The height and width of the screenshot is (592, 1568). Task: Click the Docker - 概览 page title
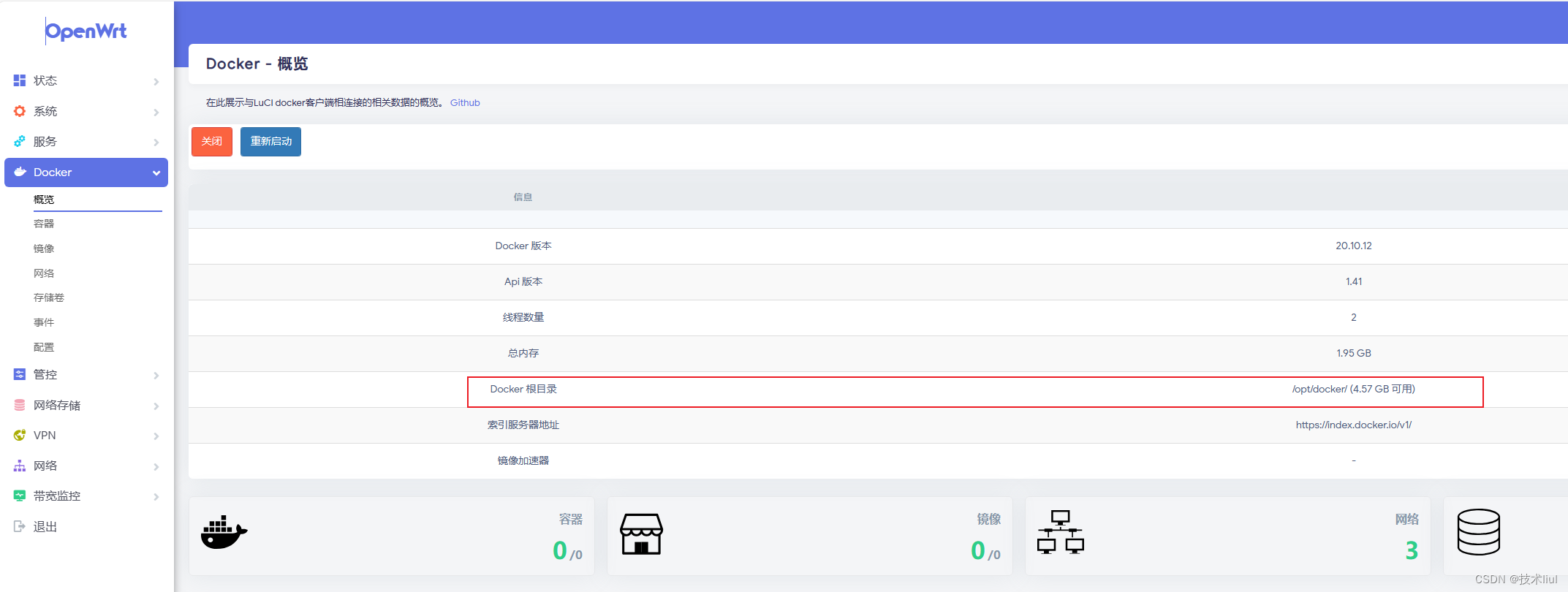257,64
